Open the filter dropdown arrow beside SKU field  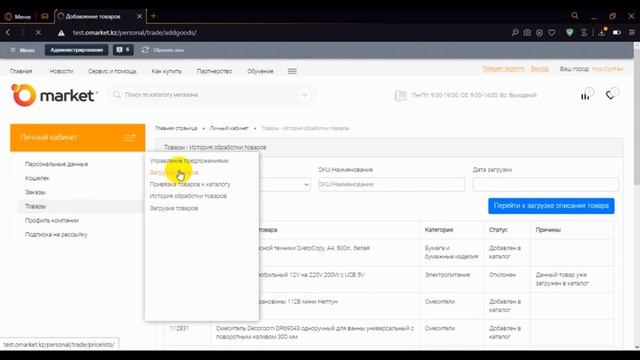(306, 184)
